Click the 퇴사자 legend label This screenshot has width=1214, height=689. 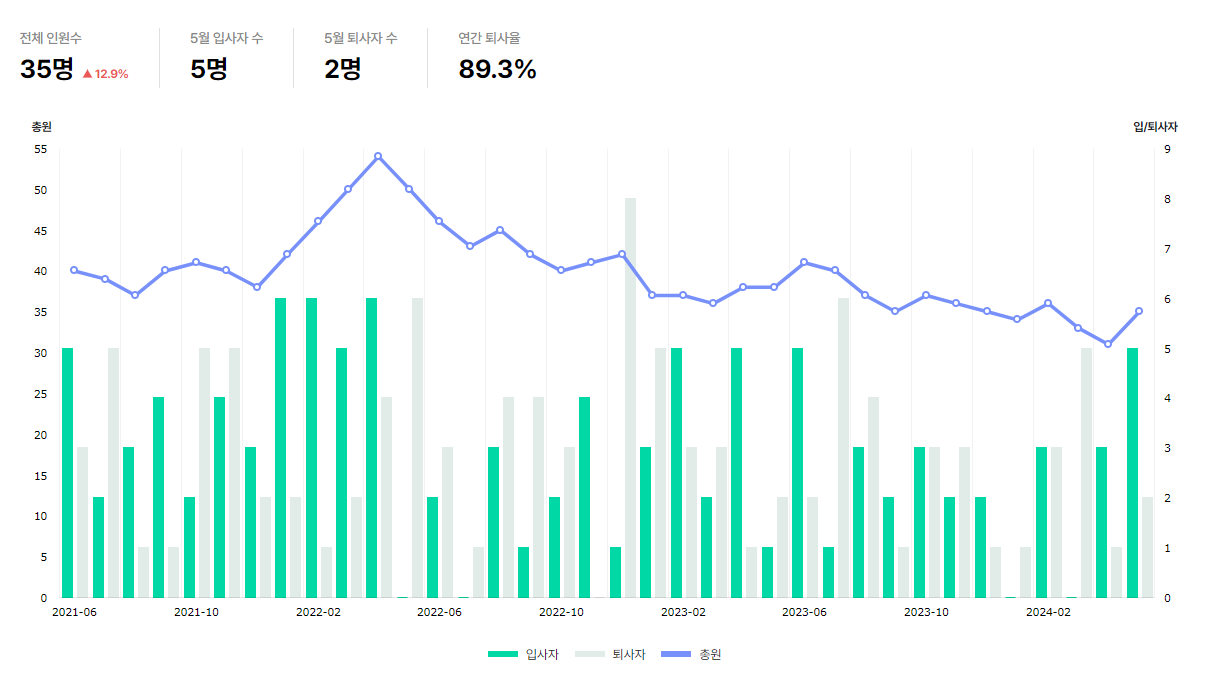(x=628, y=654)
